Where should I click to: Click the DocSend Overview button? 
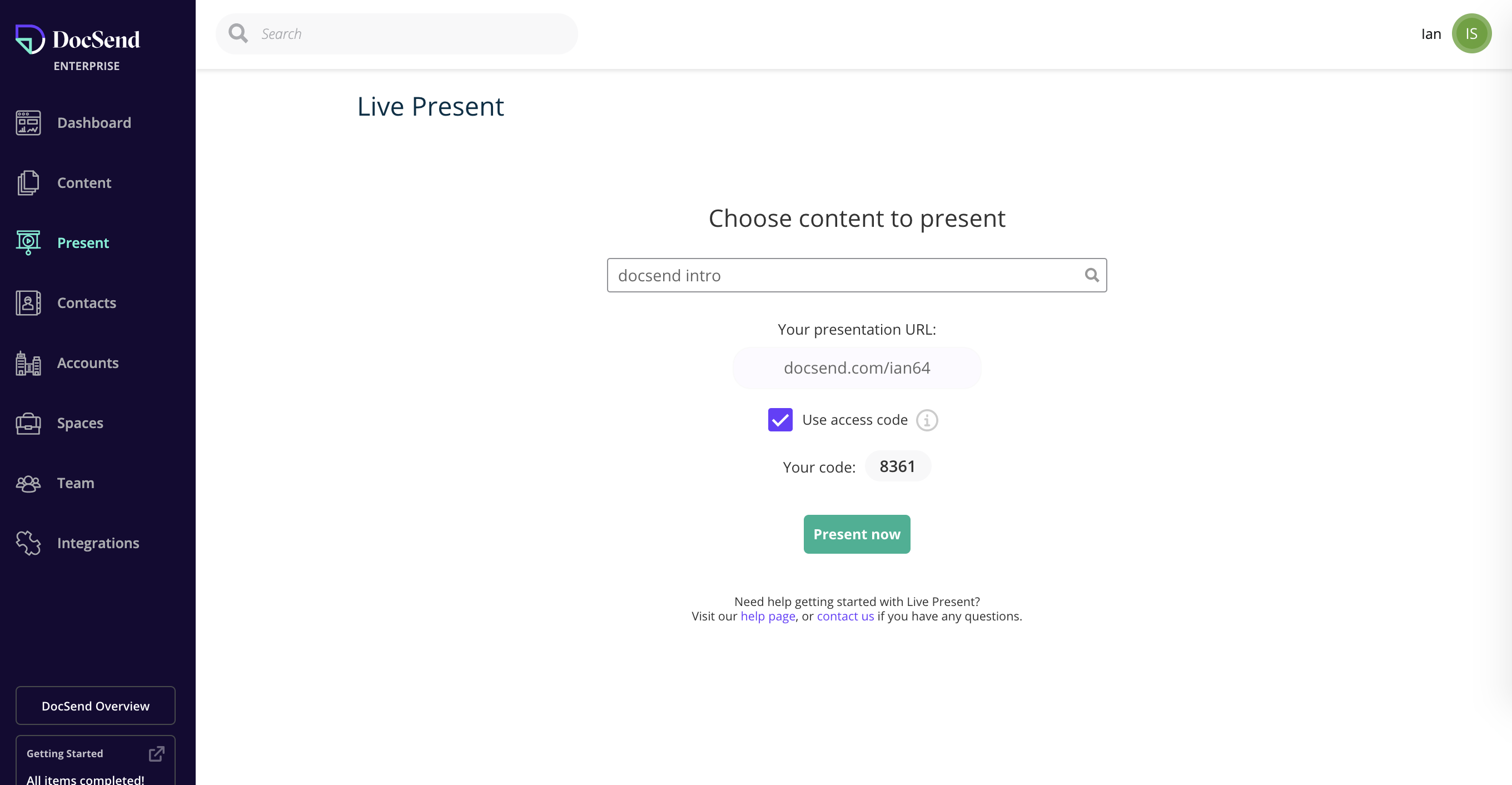pyautogui.click(x=96, y=705)
